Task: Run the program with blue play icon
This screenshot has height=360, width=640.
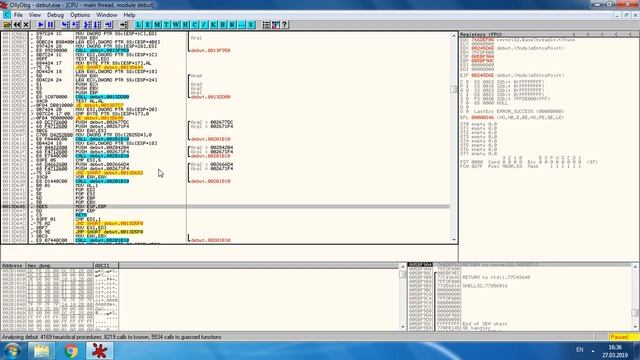Action: pyautogui.click(x=40, y=25)
